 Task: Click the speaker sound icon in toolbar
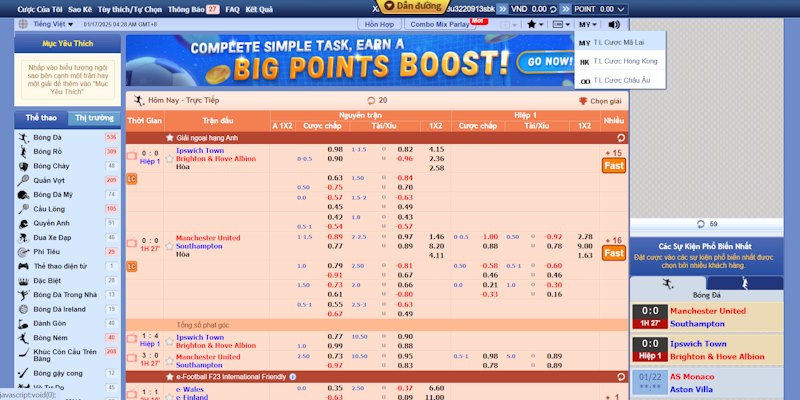point(613,23)
